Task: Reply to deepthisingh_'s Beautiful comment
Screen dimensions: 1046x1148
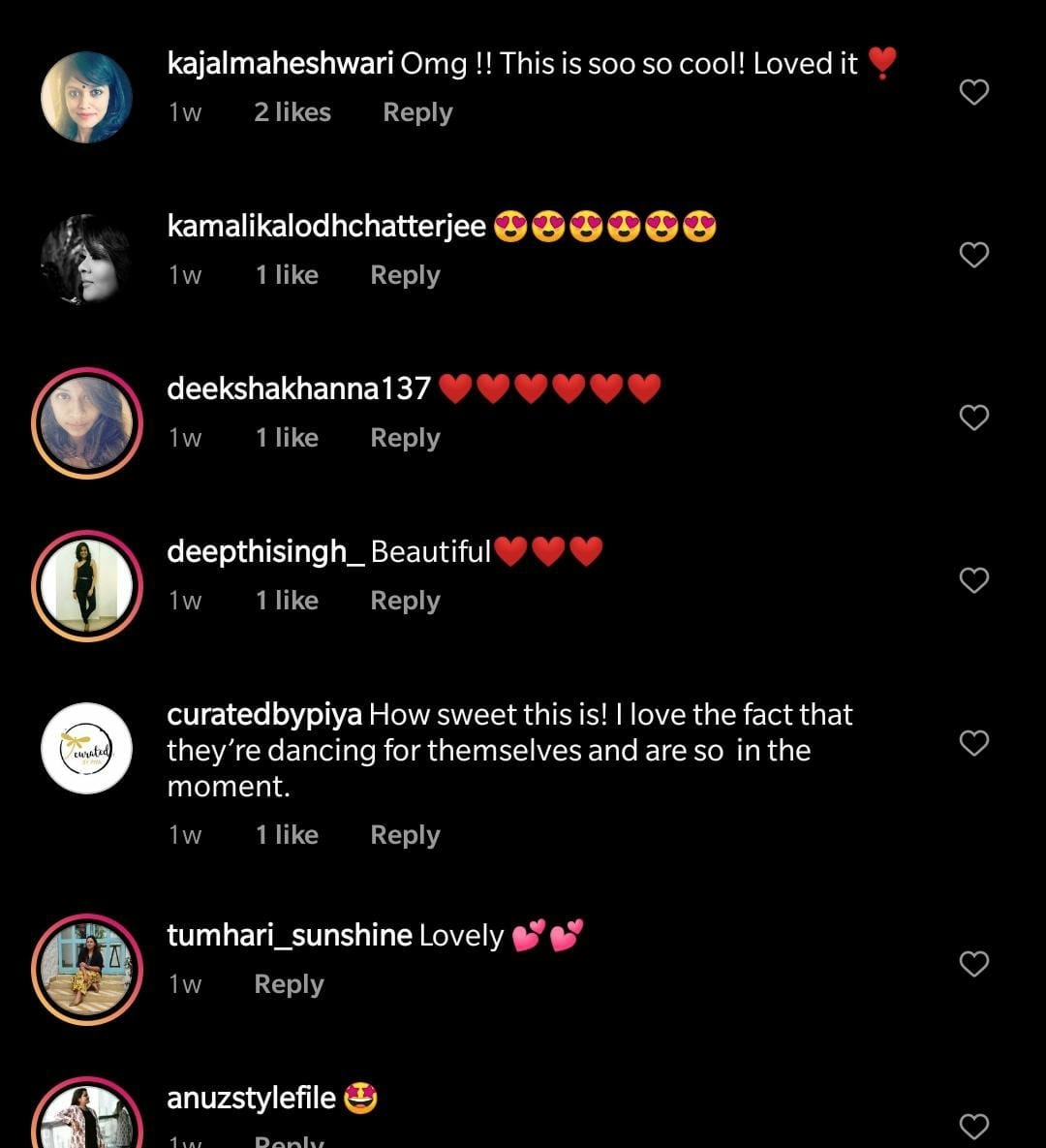Action: [405, 601]
